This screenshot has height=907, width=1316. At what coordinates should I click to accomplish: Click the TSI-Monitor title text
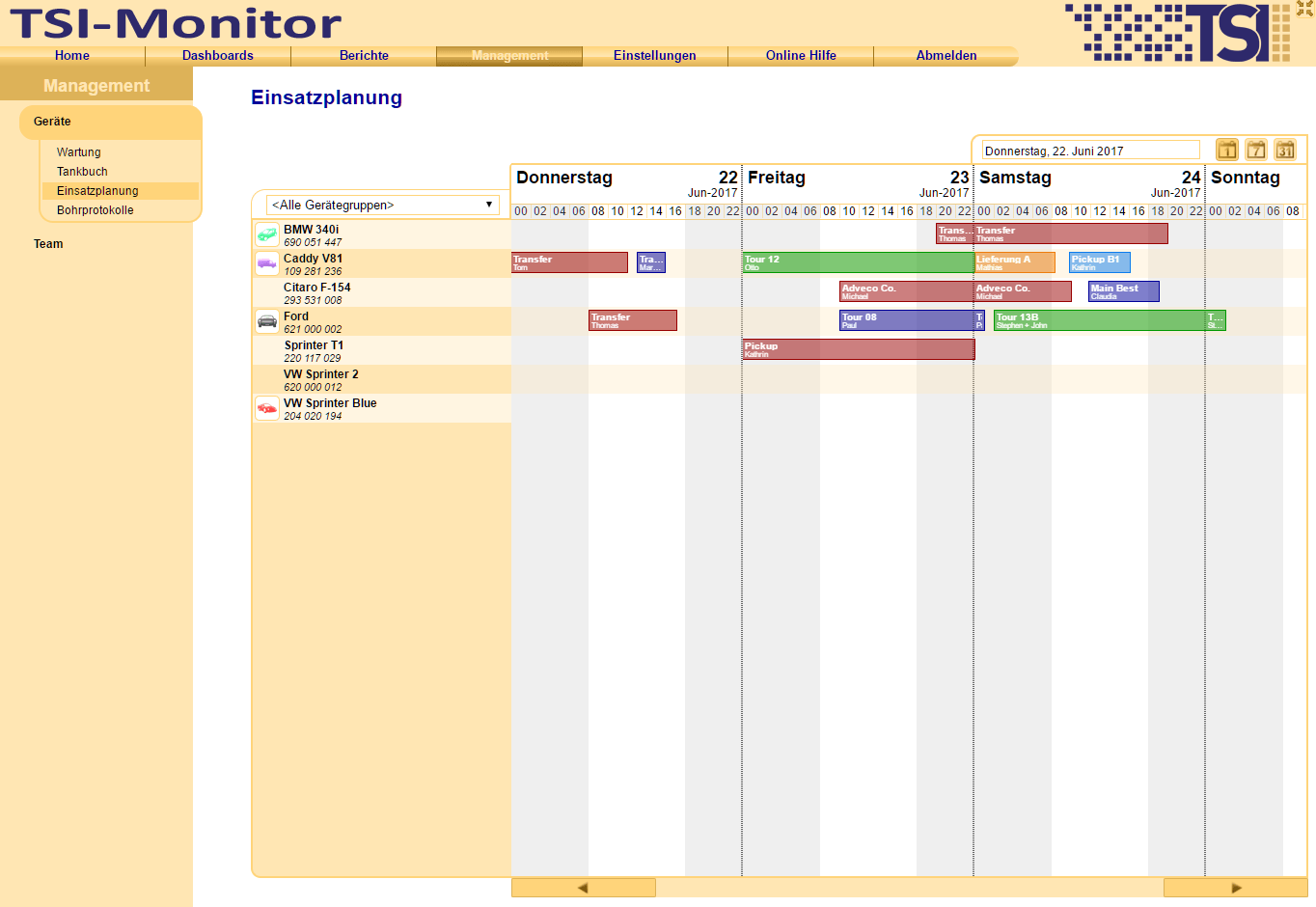tap(176, 24)
